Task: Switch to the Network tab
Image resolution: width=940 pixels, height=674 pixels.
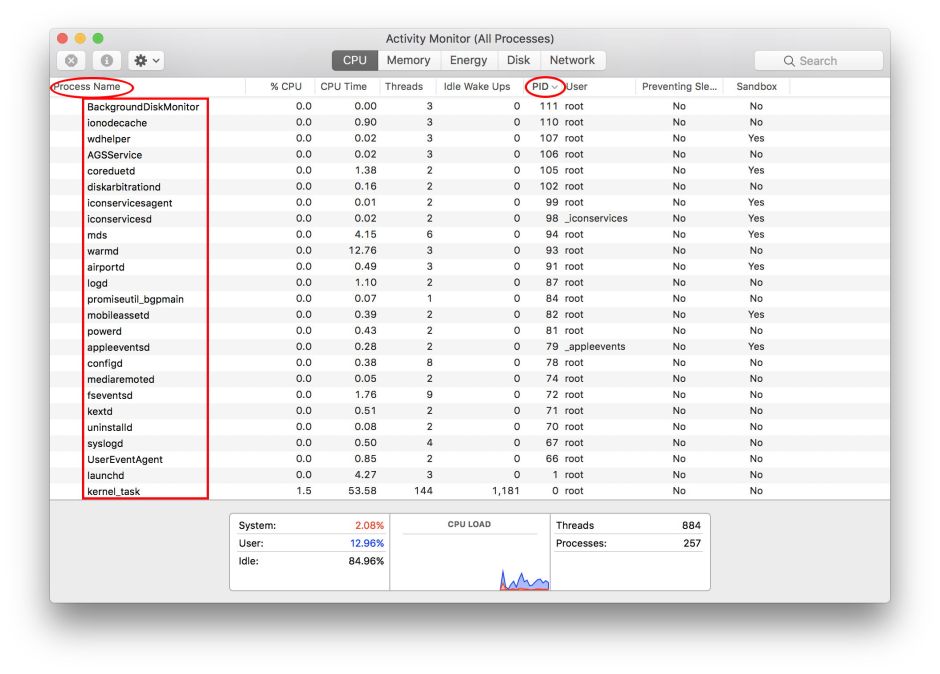Action: pos(572,60)
